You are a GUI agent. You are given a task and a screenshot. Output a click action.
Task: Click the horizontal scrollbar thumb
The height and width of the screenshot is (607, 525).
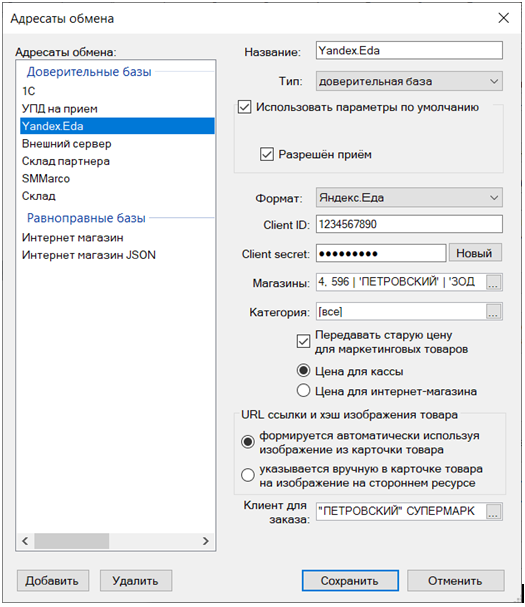pyautogui.click(x=72, y=541)
